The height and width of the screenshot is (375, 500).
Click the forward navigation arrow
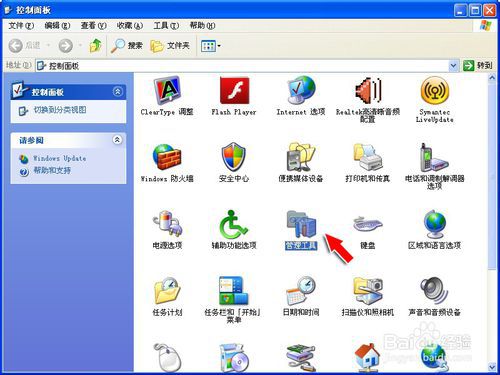(66, 46)
